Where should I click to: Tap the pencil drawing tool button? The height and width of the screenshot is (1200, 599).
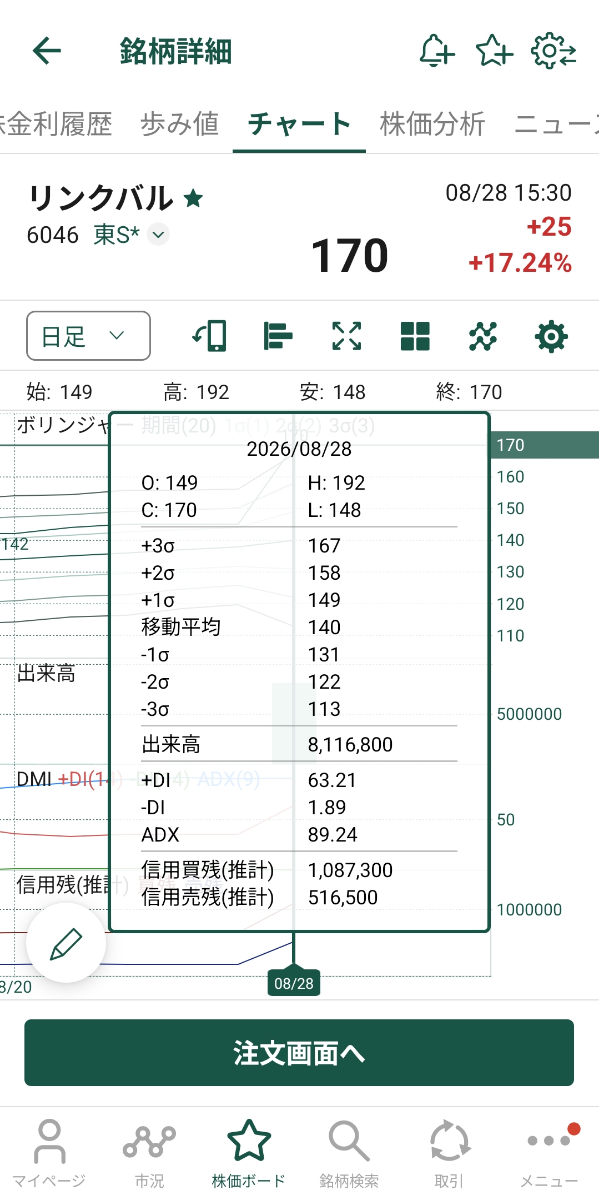pyautogui.click(x=66, y=944)
